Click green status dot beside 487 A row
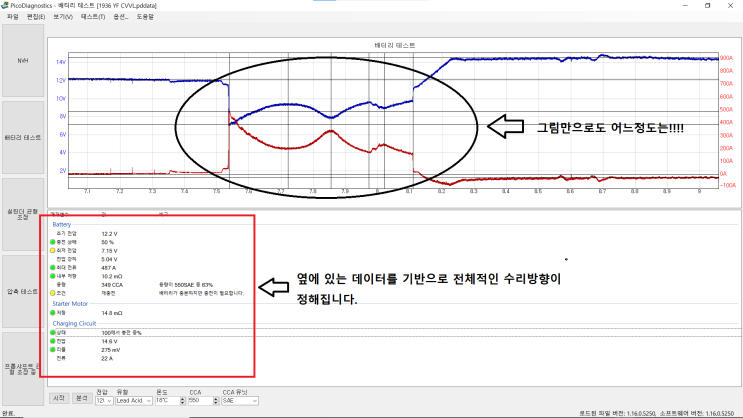 pos(53,268)
